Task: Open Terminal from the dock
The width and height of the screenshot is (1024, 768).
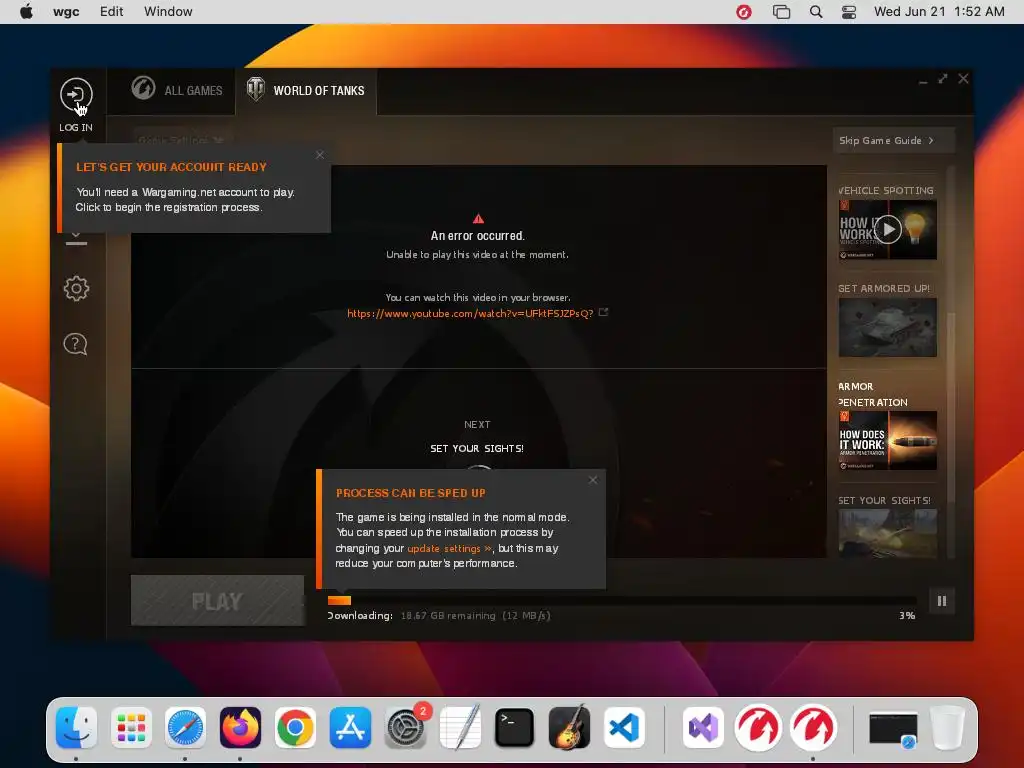Action: [x=515, y=727]
